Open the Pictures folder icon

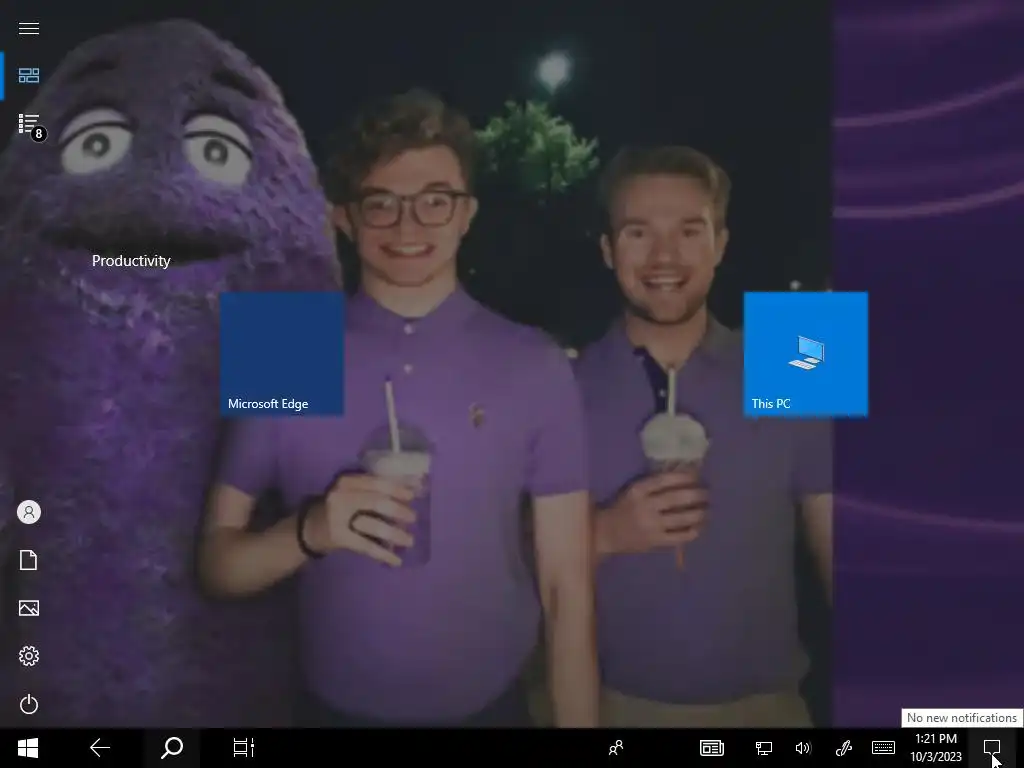point(29,608)
